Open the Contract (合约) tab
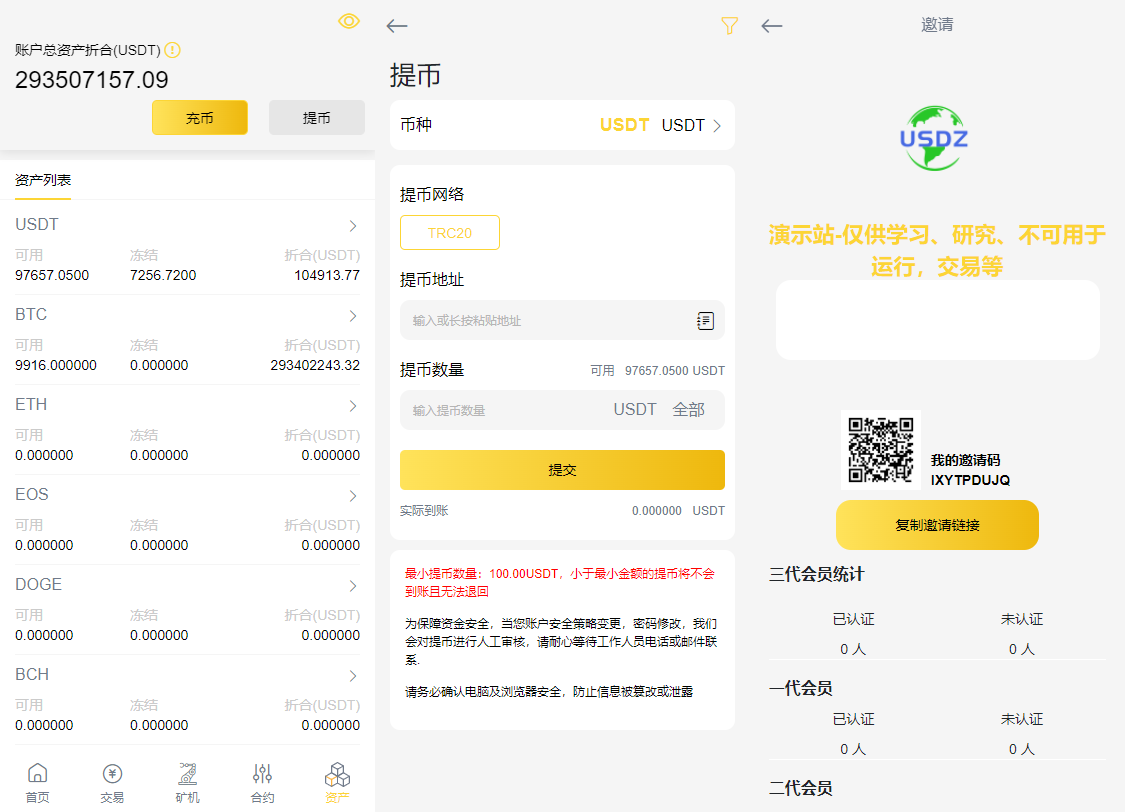1125x812 pixels. pyautogui.click(x=262, y=781)
